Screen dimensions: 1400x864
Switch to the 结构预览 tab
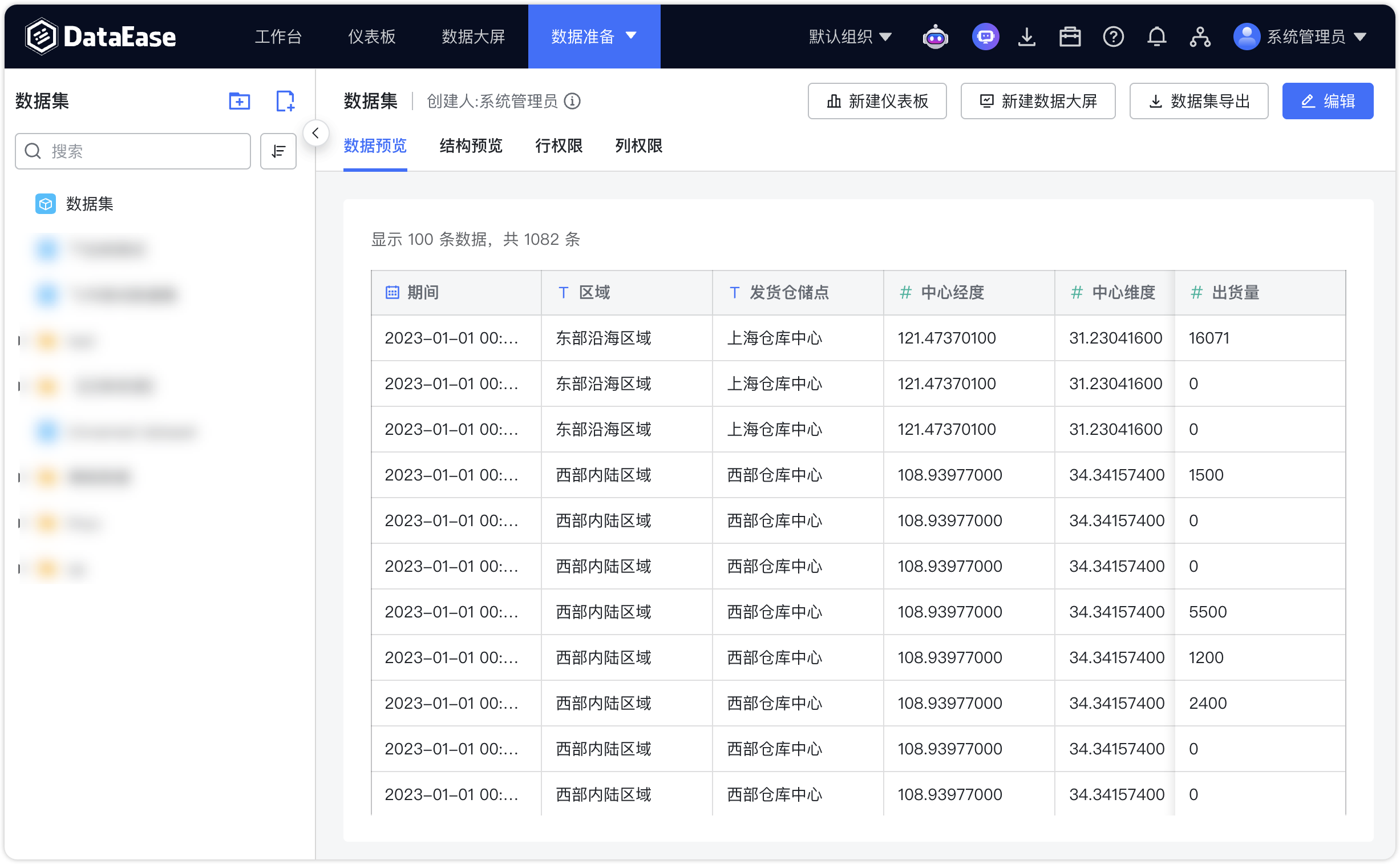[x=471, y=146]
